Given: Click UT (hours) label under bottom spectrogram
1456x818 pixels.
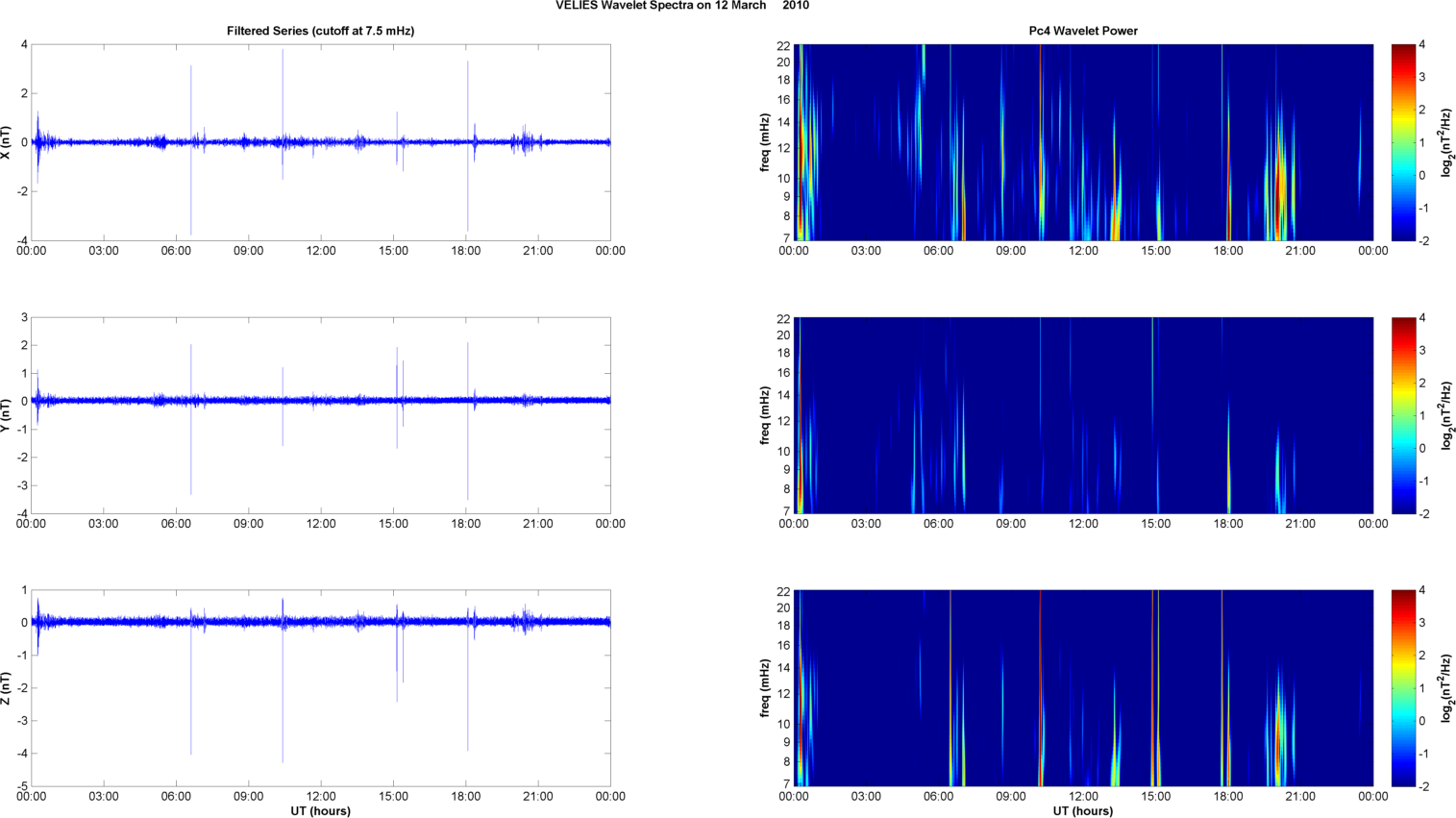Looking at the screenshot, I should [x=1083, y=811].
